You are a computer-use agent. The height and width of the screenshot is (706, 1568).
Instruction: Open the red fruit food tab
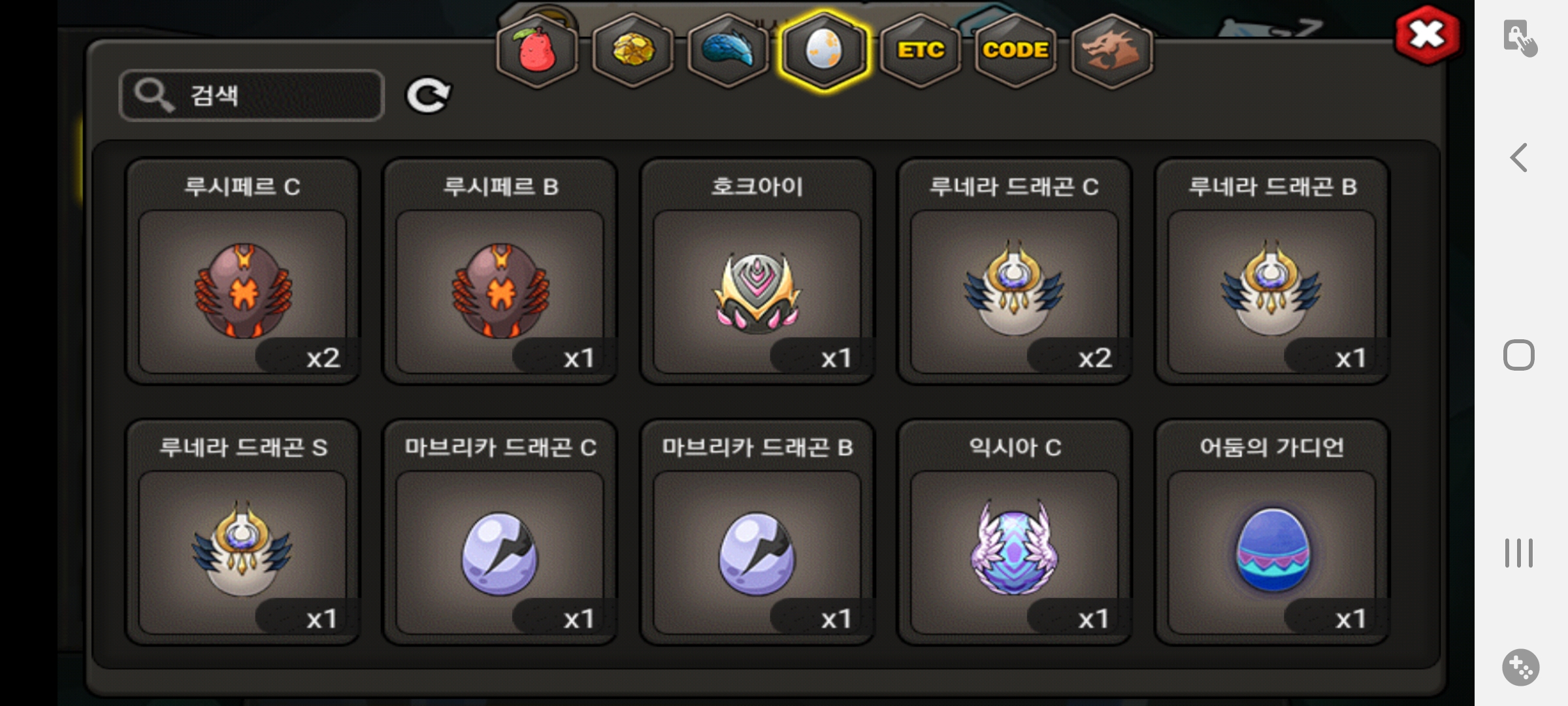click(x=537, y=51)
